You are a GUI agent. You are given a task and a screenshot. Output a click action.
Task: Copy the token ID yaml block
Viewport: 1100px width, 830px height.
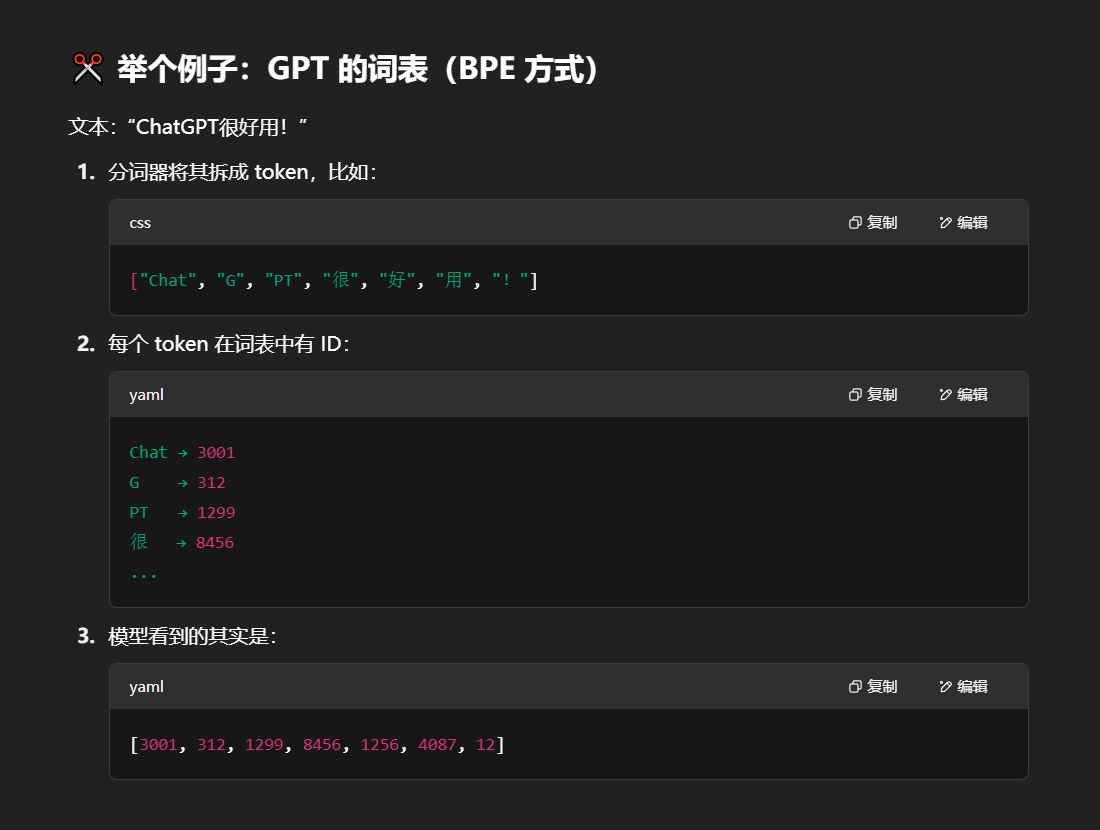coord(873,394)
